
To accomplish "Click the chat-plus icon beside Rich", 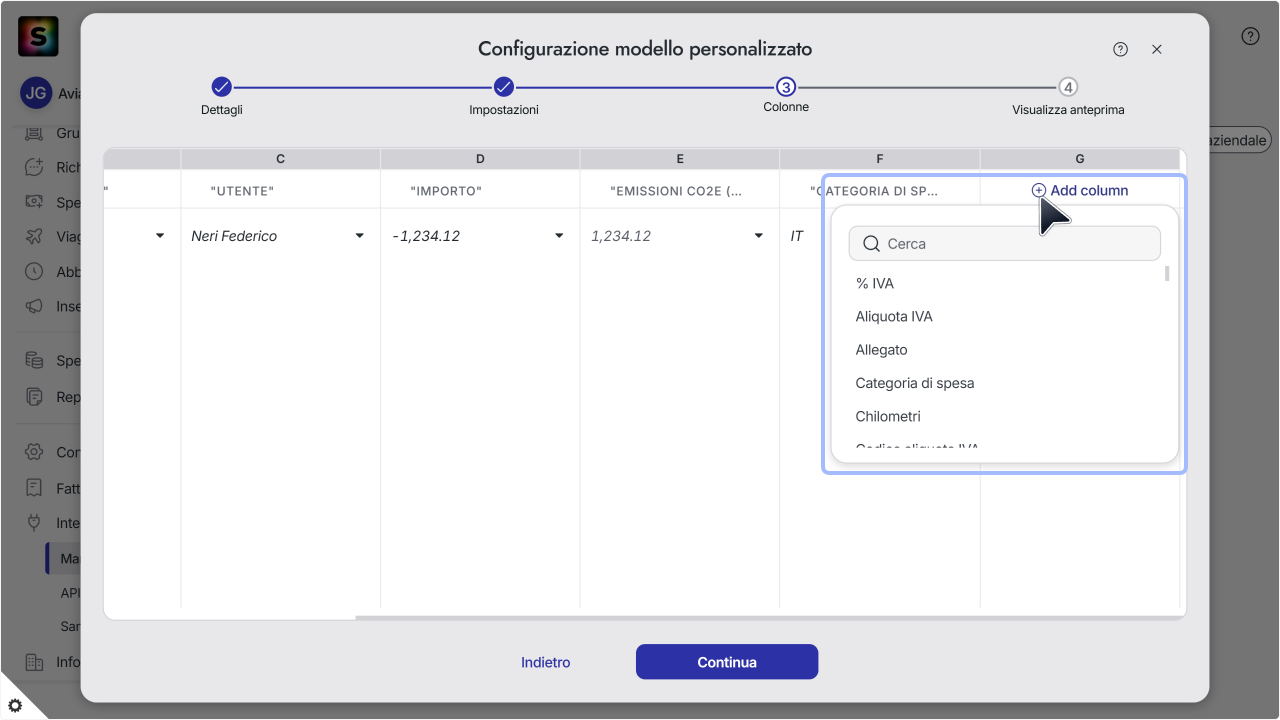I will (x=34, y=167).
